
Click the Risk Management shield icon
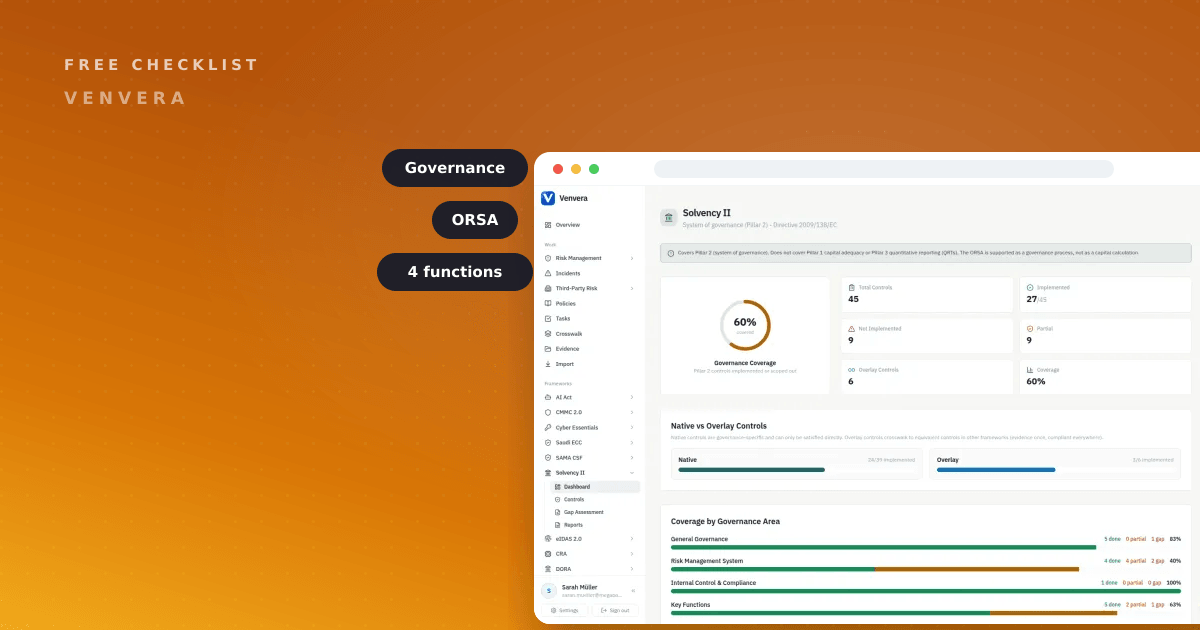(x=548, y=258)
